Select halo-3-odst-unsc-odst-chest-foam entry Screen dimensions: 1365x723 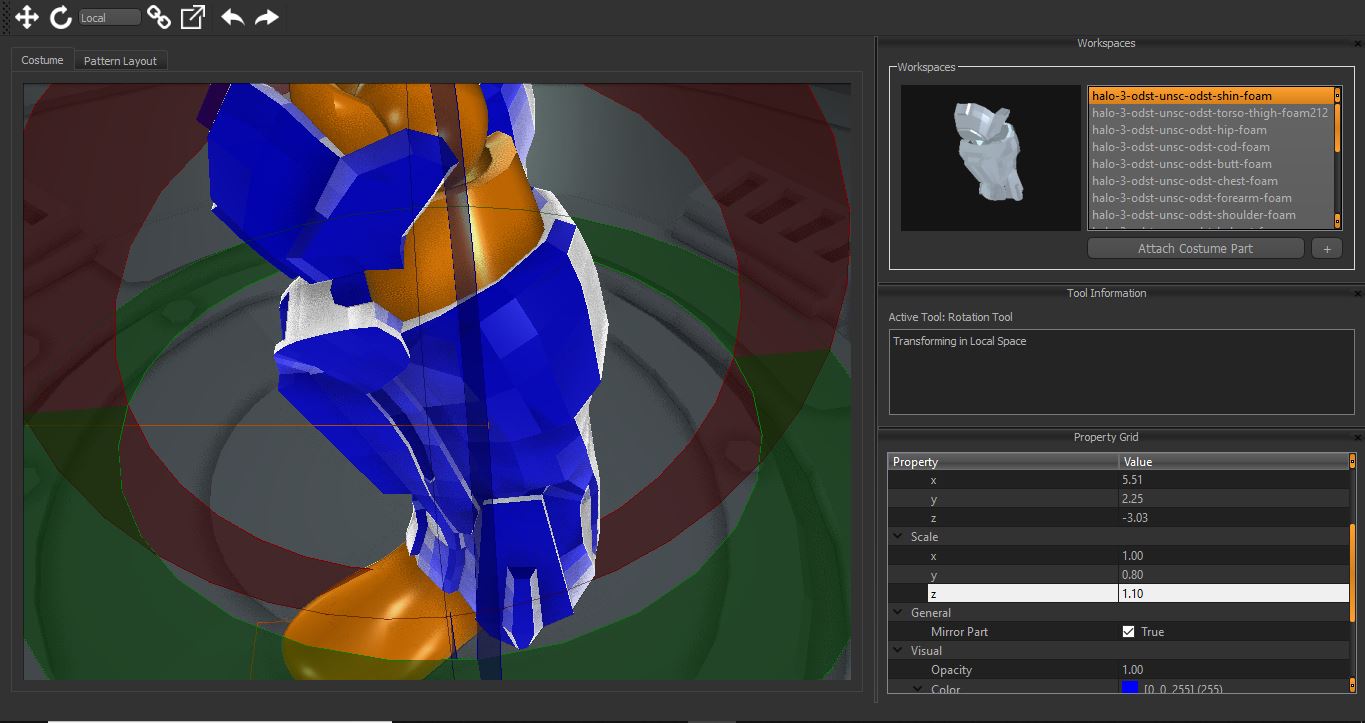coord(1210,181)
